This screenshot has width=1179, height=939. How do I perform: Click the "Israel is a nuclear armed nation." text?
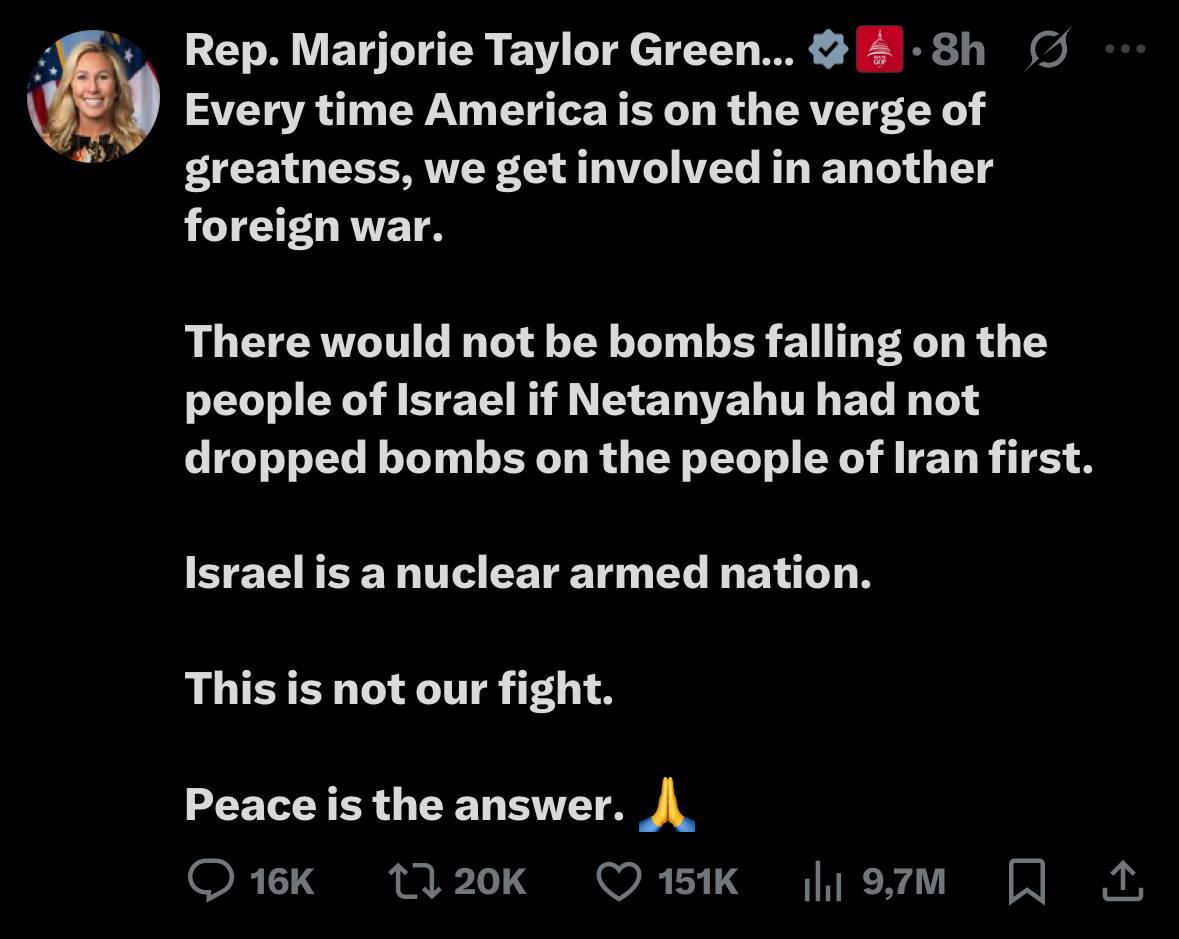[527, 573]
